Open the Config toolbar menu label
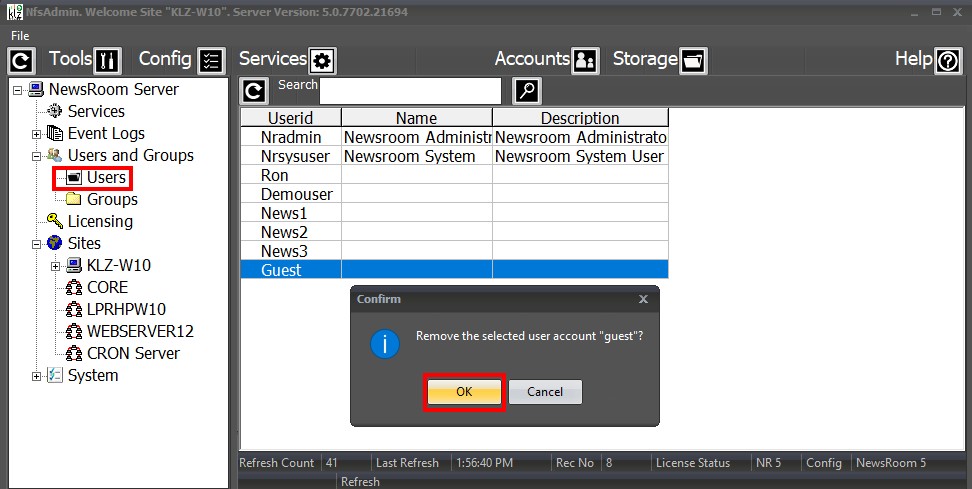972x489 pixels. (165, 59)
